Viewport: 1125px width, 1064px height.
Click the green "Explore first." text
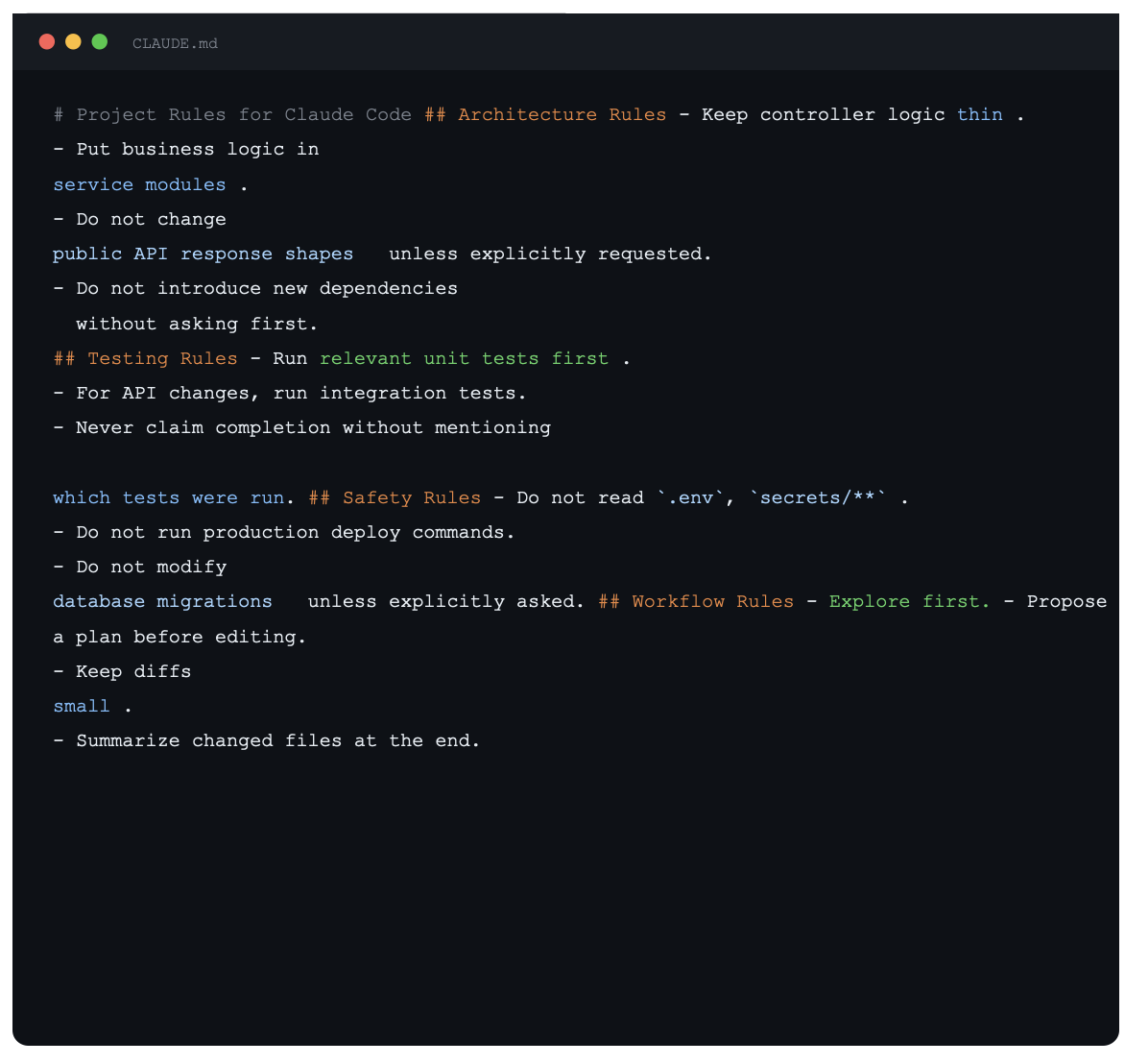click(909, 601)
